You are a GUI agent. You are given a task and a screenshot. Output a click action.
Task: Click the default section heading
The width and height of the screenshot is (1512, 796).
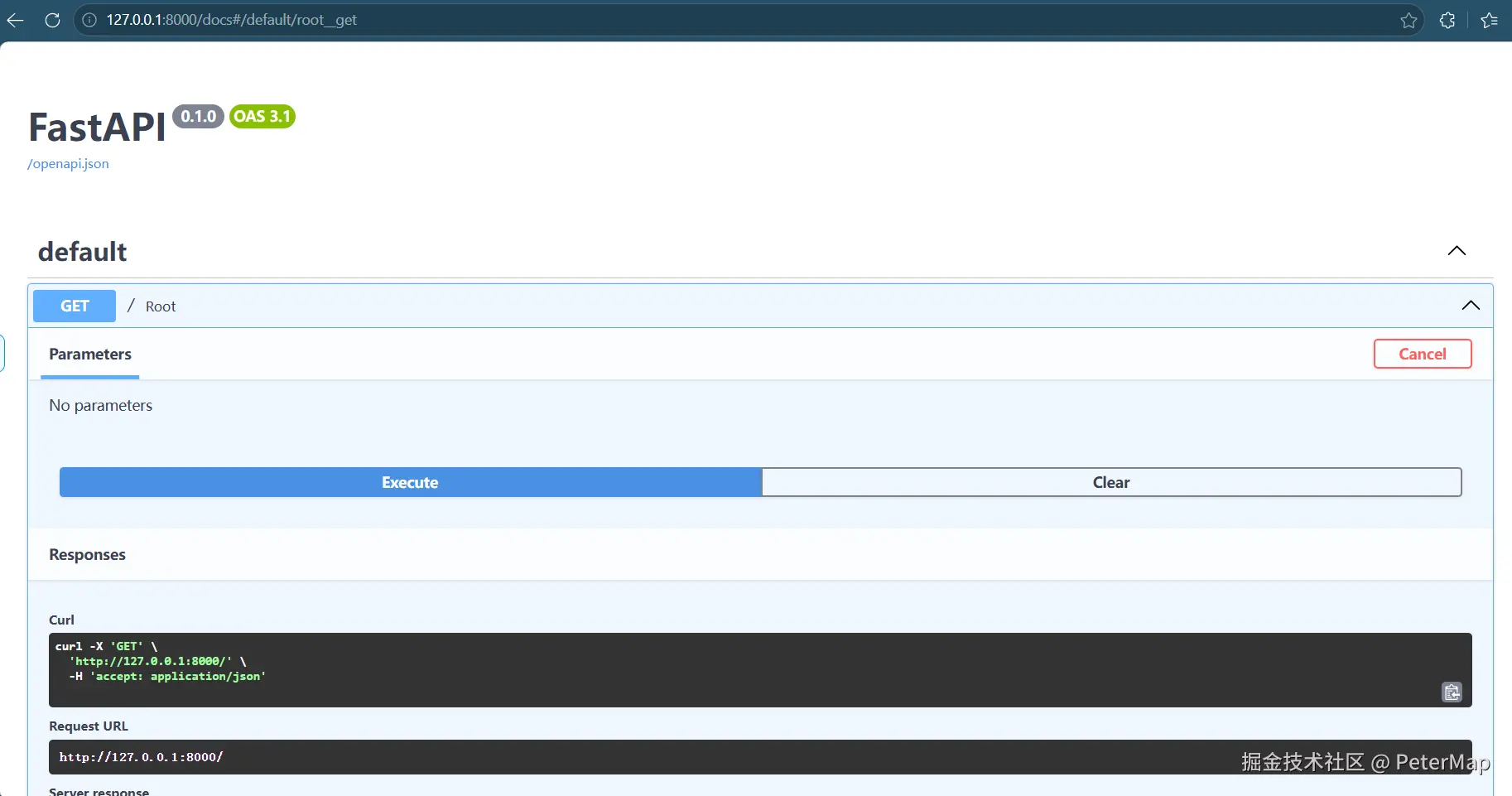pyautogui.click(x=83, y=252)
